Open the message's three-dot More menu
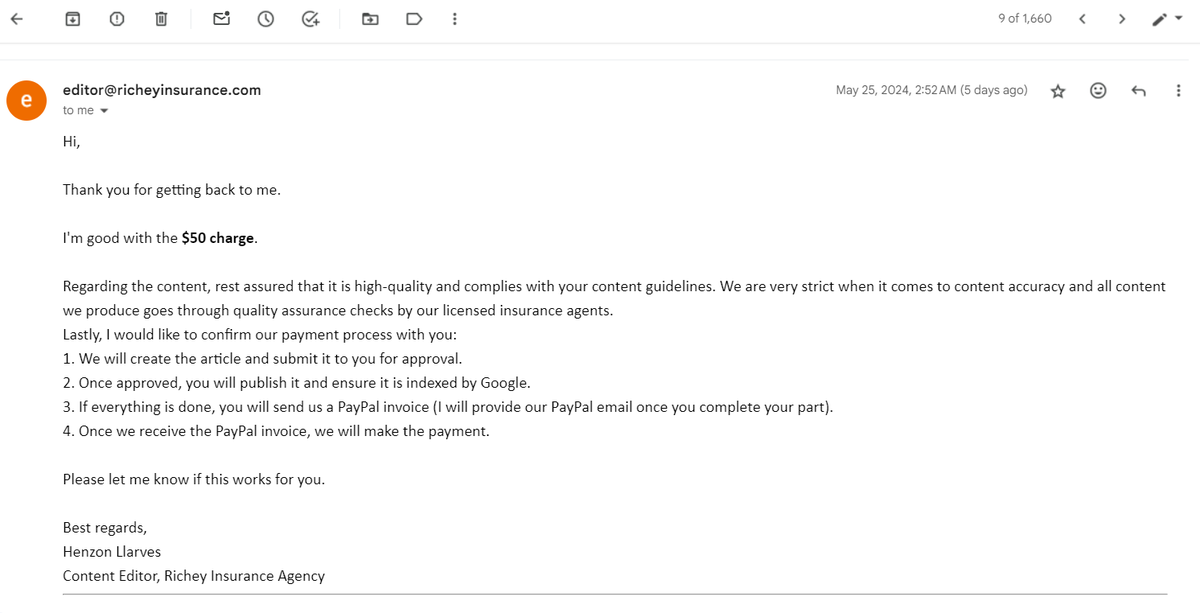 (1178, 91)
